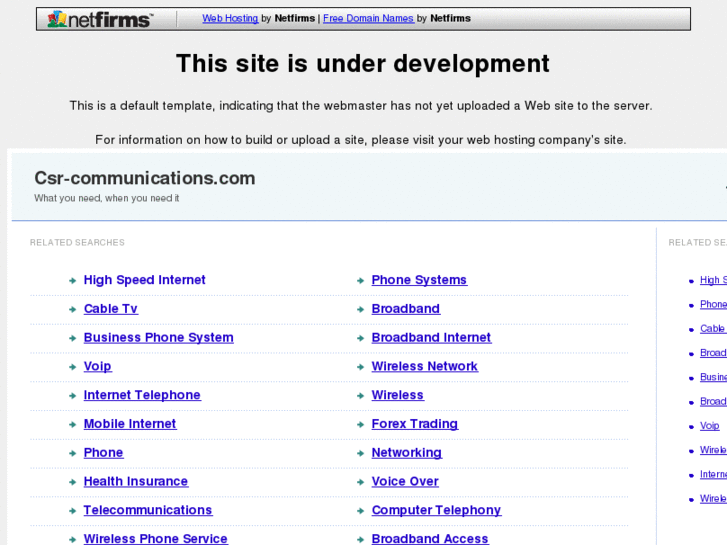The height and width of the screenshot is (545, 727).
Task: Open the Cable Tv bold link
Action: [x=111, y=309]
